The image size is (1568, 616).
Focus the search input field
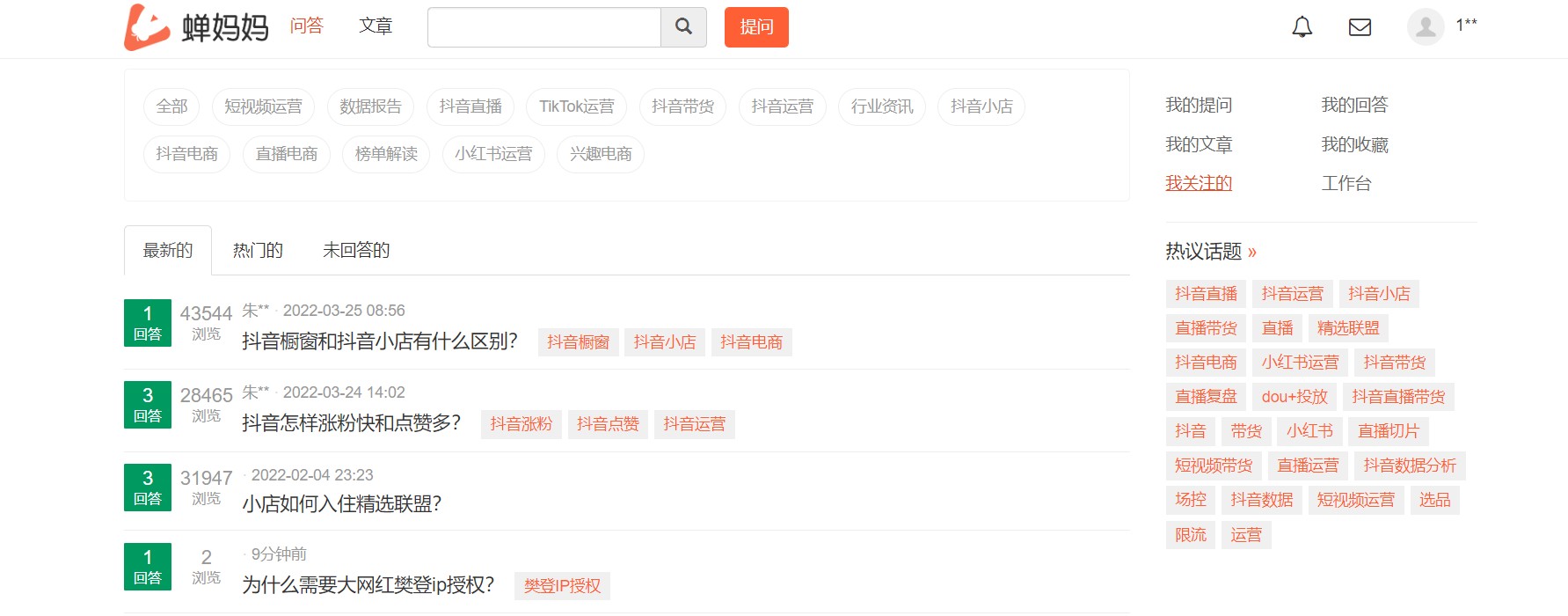point(544,27)
